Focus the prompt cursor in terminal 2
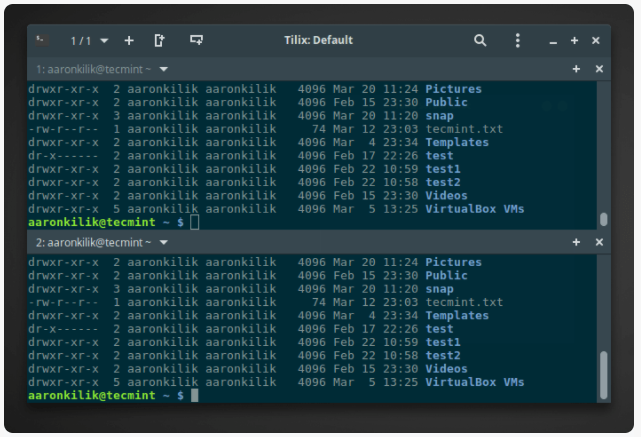 [x=195, y=395]
